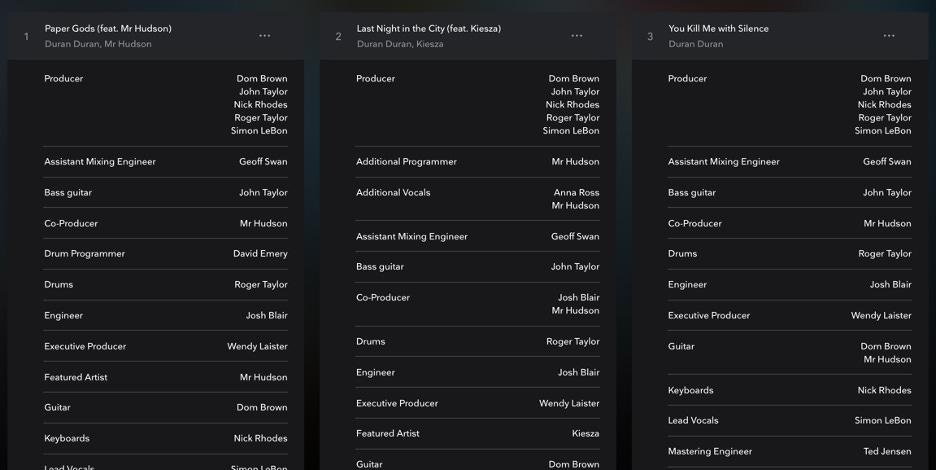Image resolution: width=936 pixels, height=470 pixels.
Task: Click John Taylor, Bass guitar in track 2
Action: click(x=575, y=266)
